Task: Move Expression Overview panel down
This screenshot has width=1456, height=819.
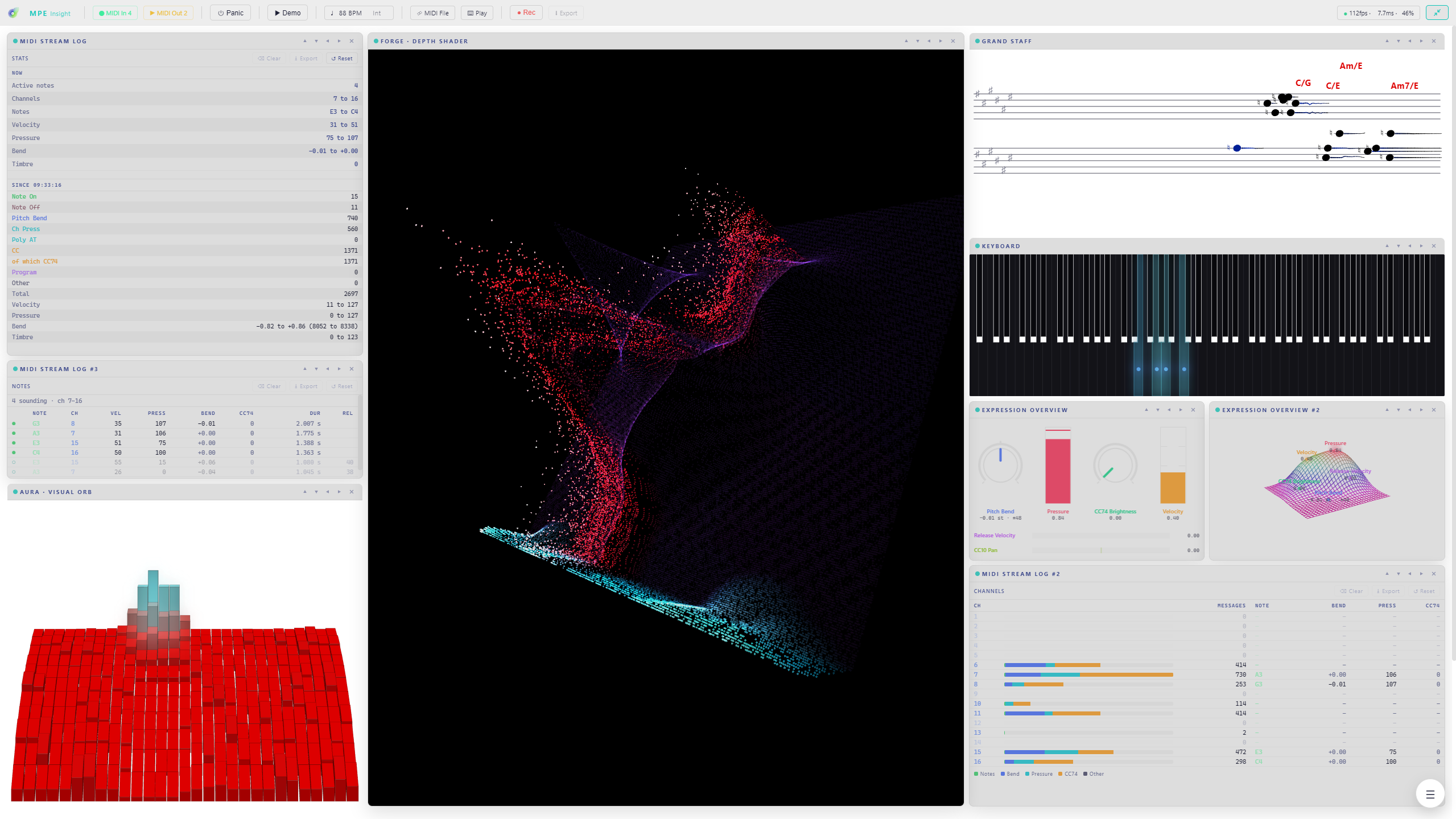Action: tap(1158, 410)
